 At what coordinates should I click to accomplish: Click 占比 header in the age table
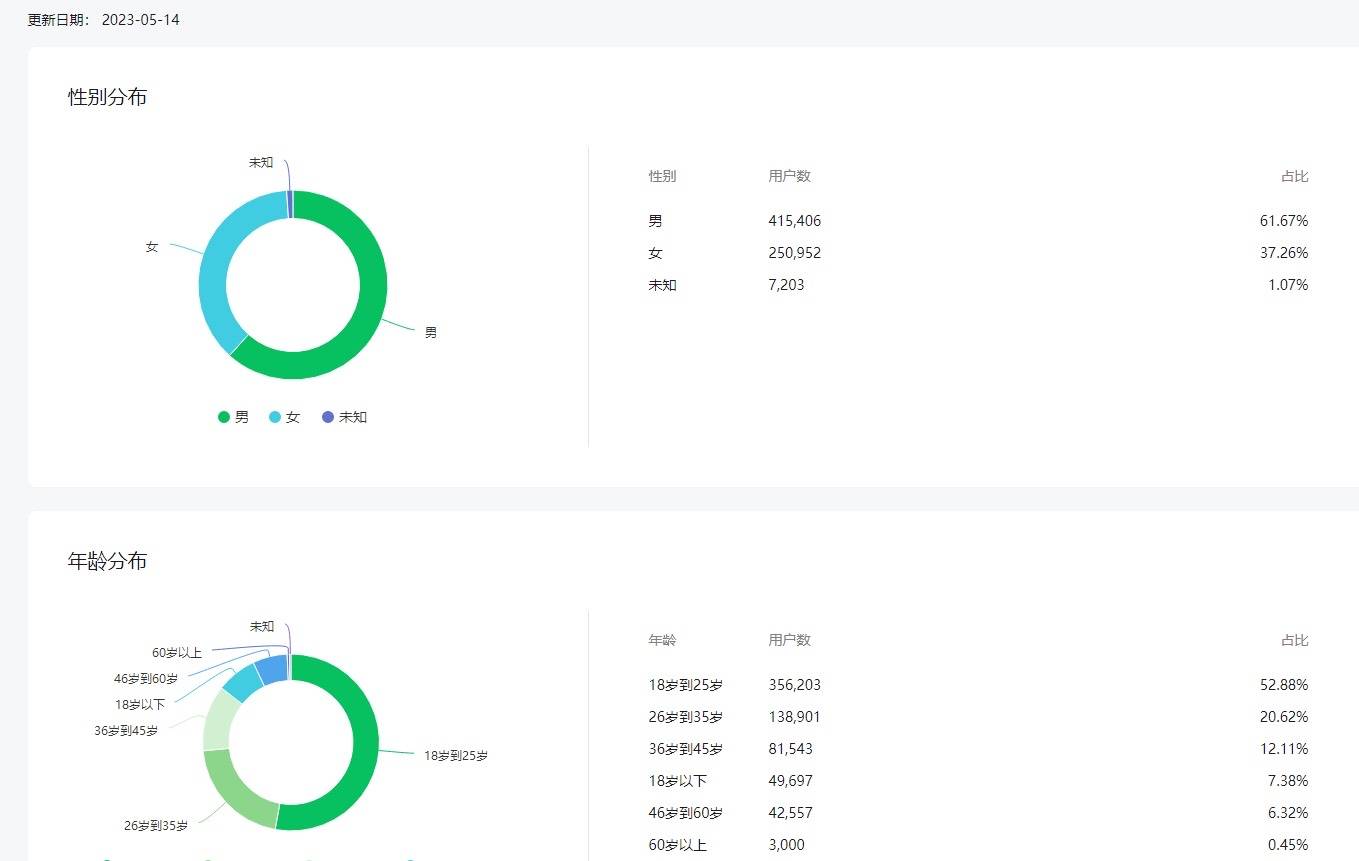point(1294,640)
